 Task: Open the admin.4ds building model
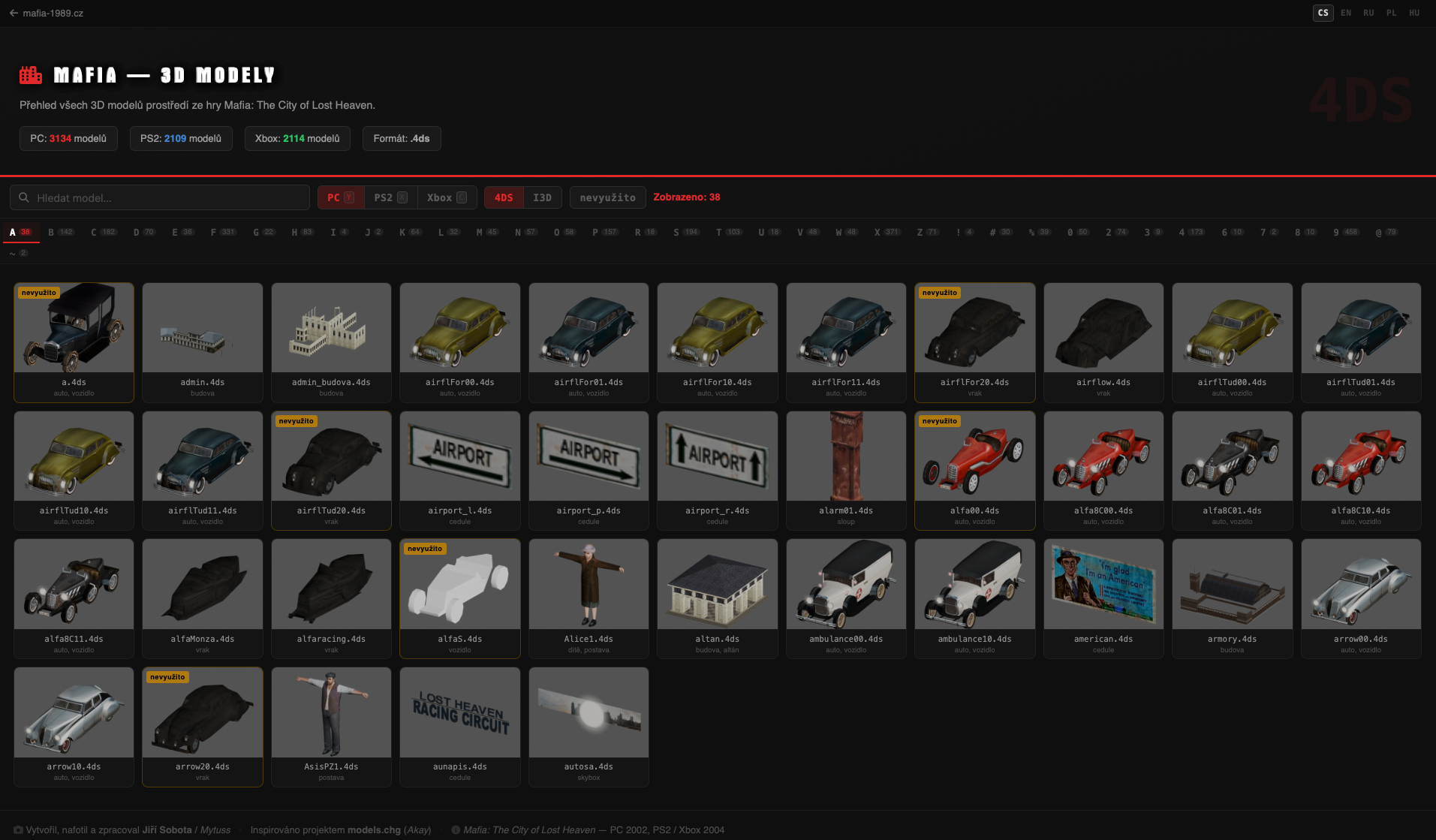point(203,342)
